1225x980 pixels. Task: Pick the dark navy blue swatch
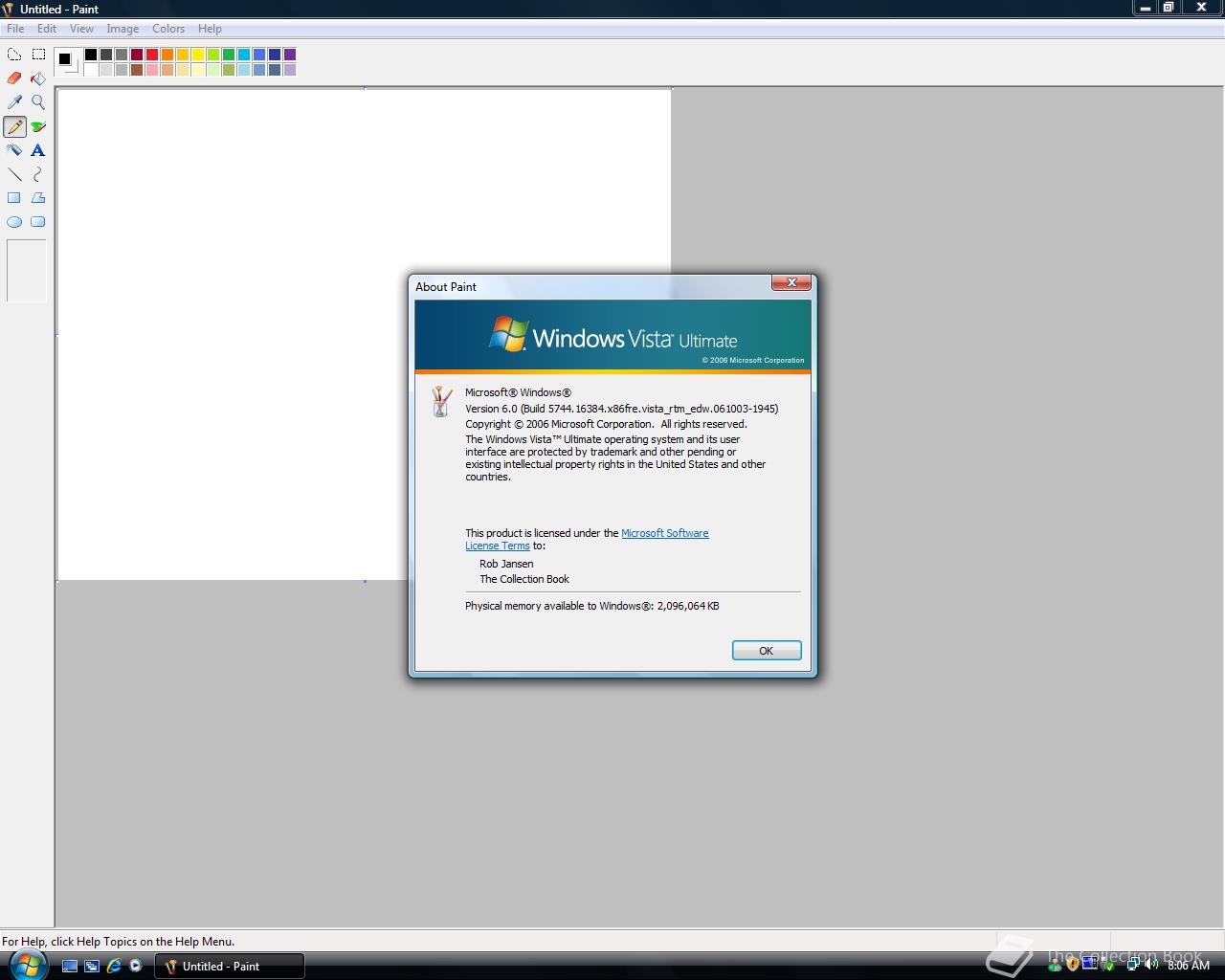[x=275, y=55]
